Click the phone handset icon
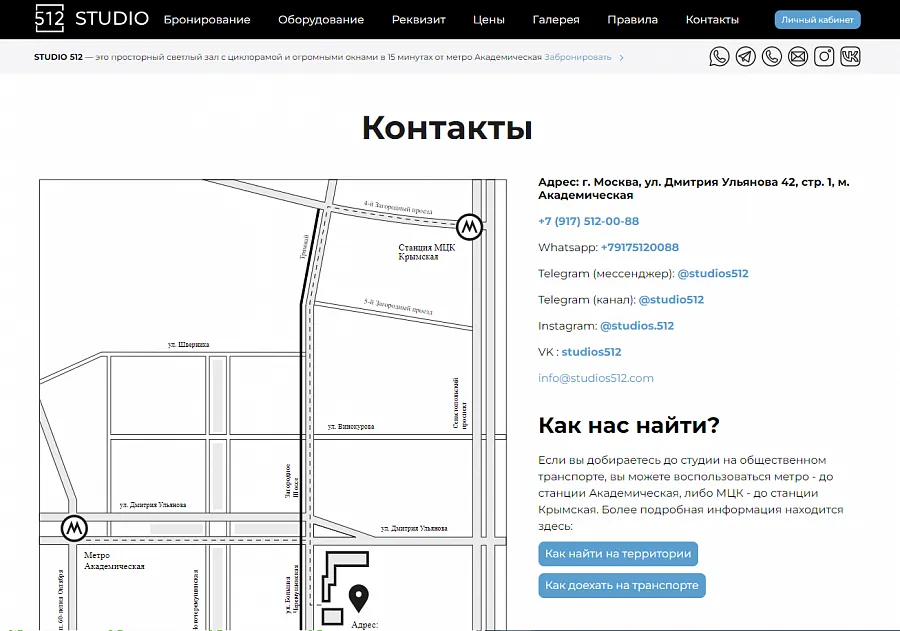Viewport: 900px width, 631px height. pos(772,57)
